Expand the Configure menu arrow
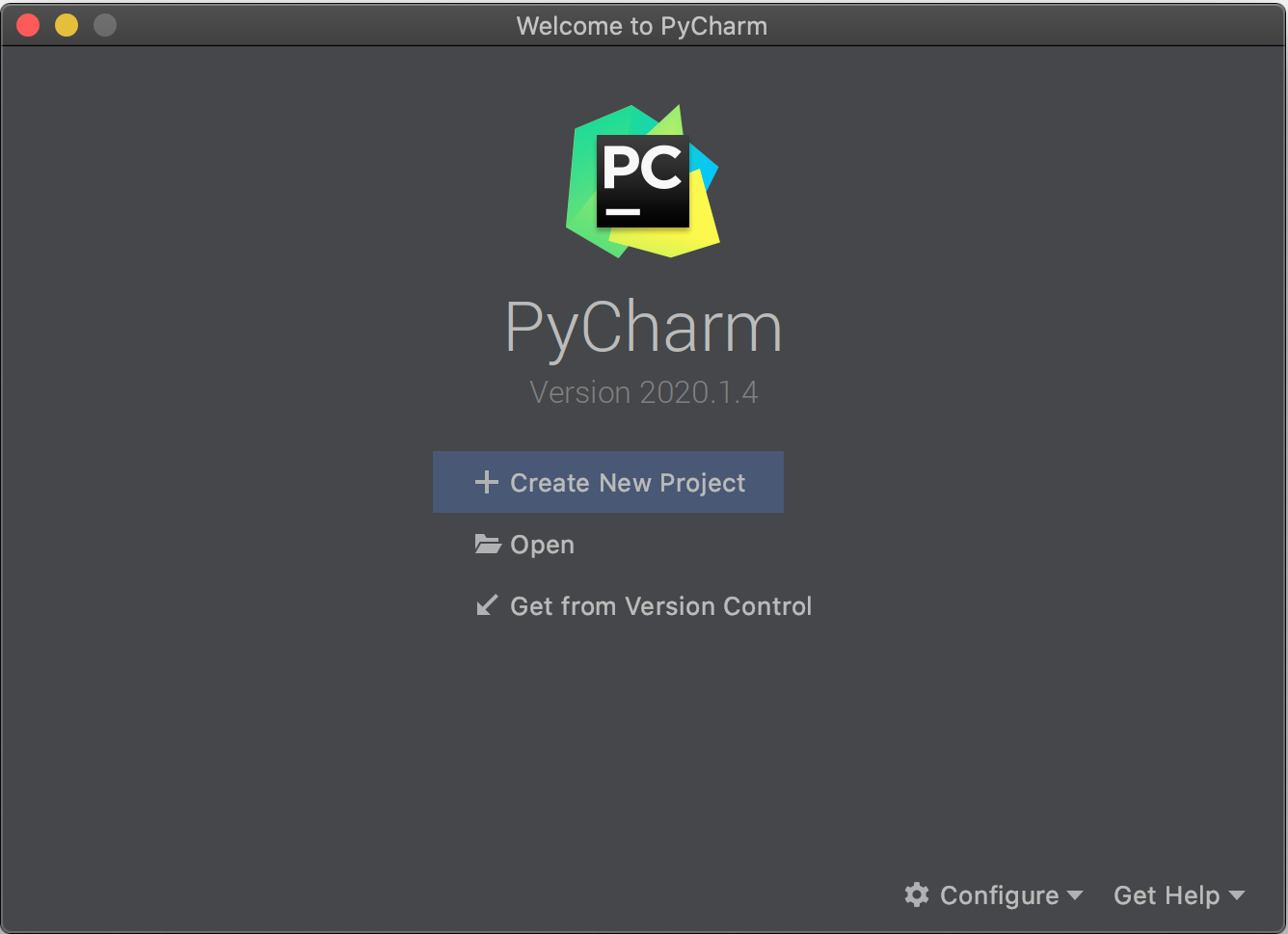Screen dimensions: 1288x934 (x=1075, y=895)
